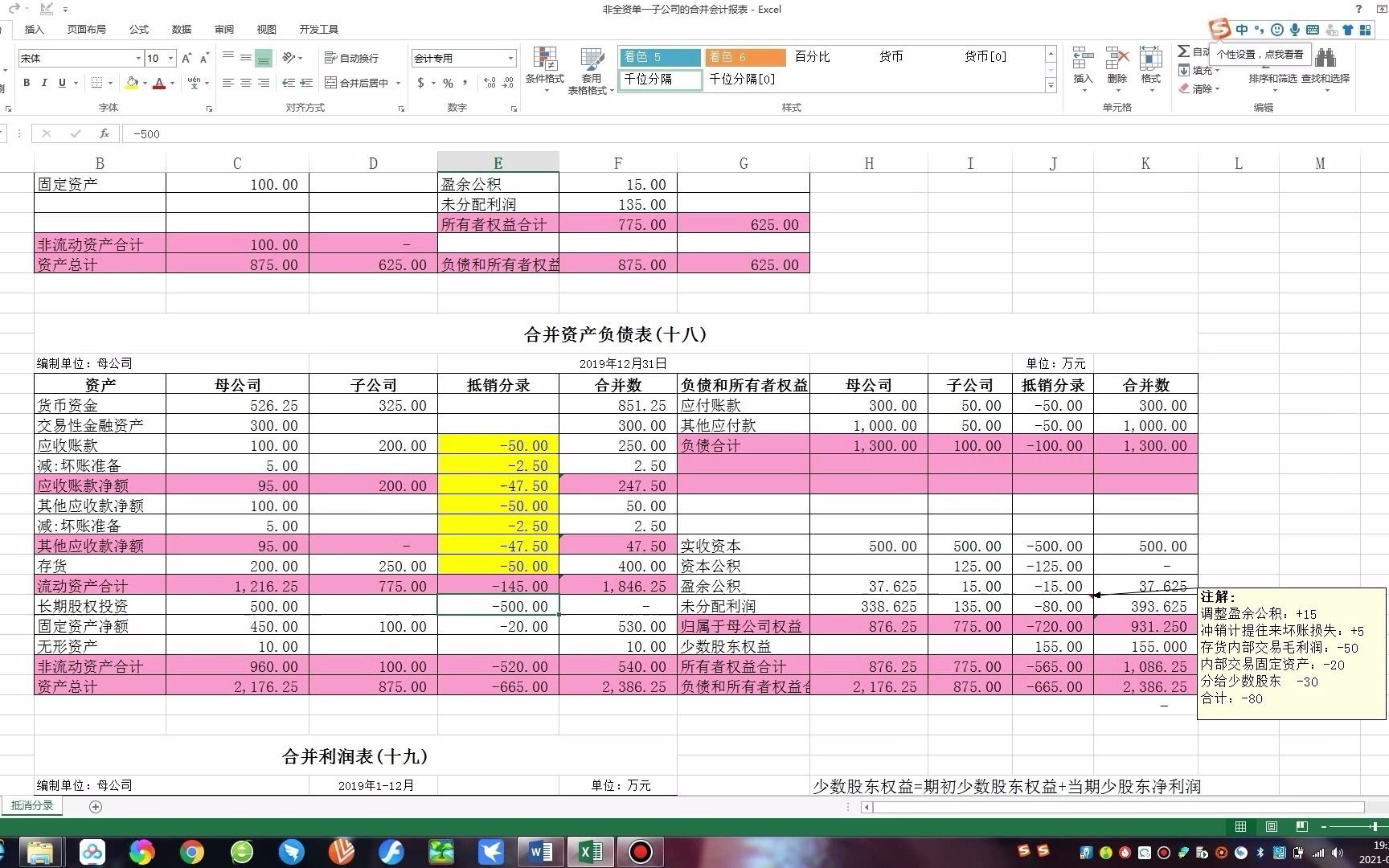Apply the Percent (百分比) cell style
The height and width of the screenshot is (868, 1389).
click(812, 56)
